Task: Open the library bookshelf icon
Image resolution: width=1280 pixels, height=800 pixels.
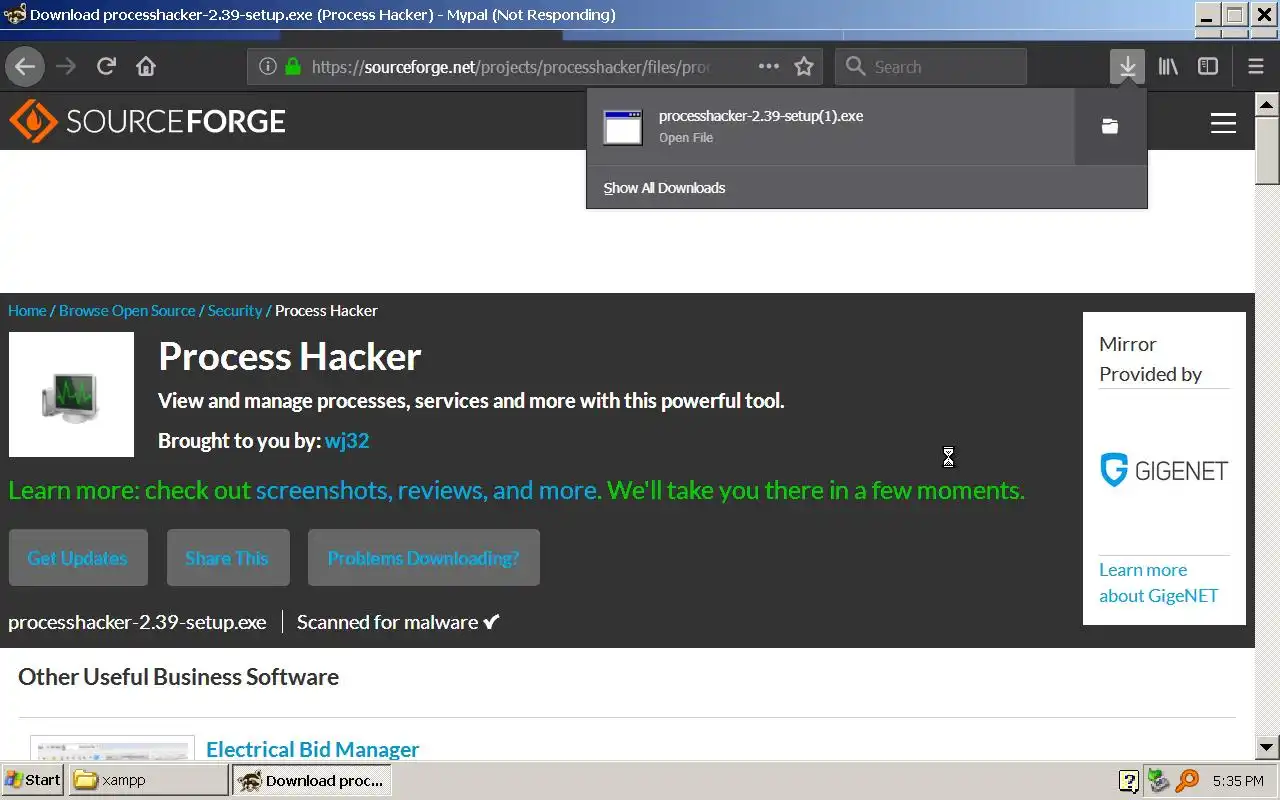Action: (1168, 67)
